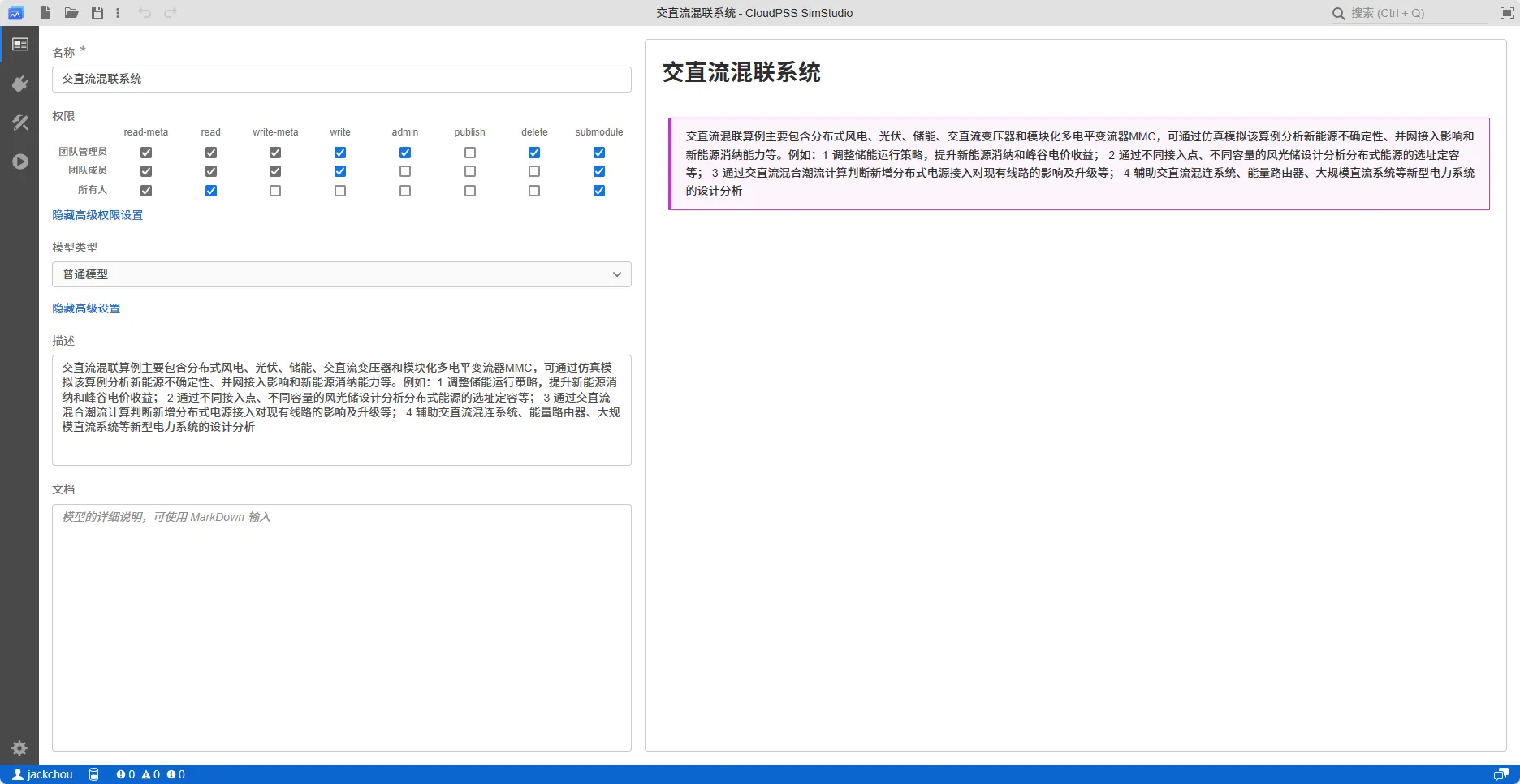This screenshot has height=784, width=1520.
Task: Open the settings gear in sidebar
Action: pos(19,748)
